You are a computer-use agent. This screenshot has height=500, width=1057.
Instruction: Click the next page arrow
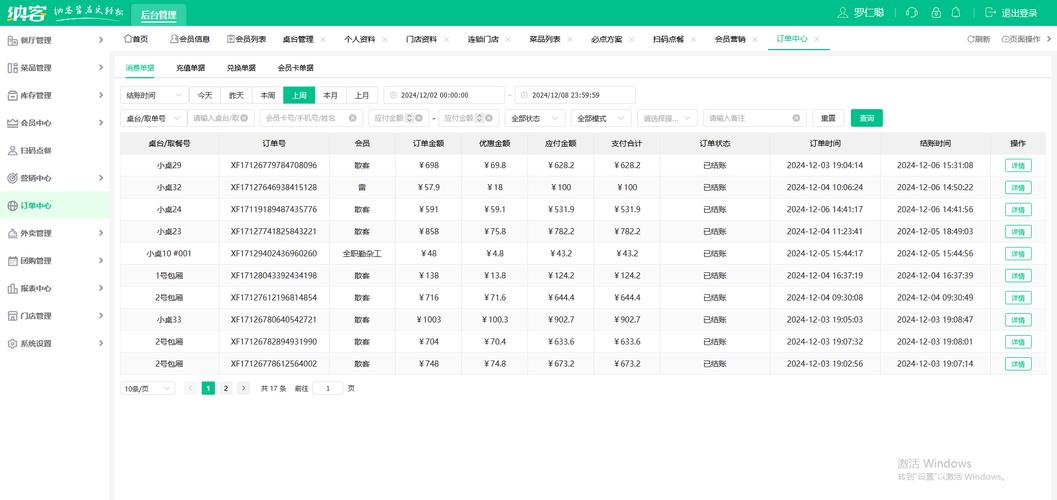tap(244, 388)
